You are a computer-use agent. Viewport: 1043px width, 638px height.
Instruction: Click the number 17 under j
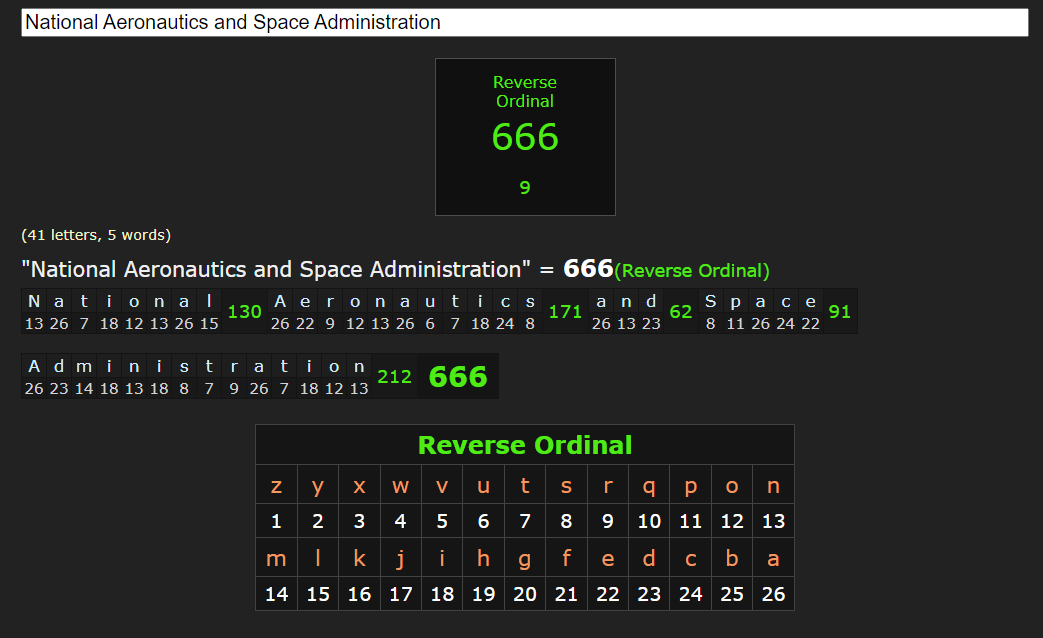coord(400,594)
